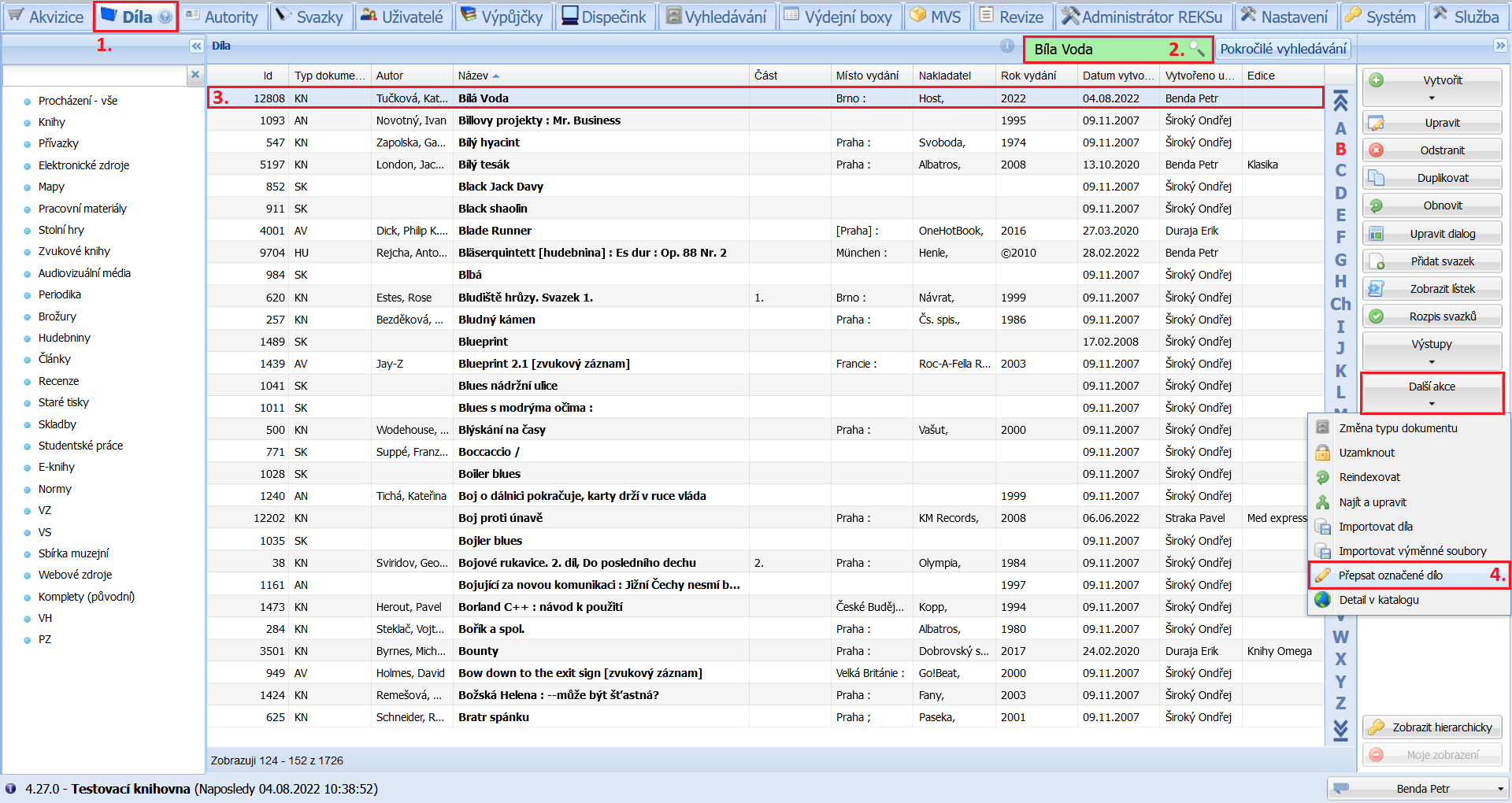Viewport: 1512px width, 803px height.
Task: Select Importovat výměnné soubory
Action: point(1409,551)
